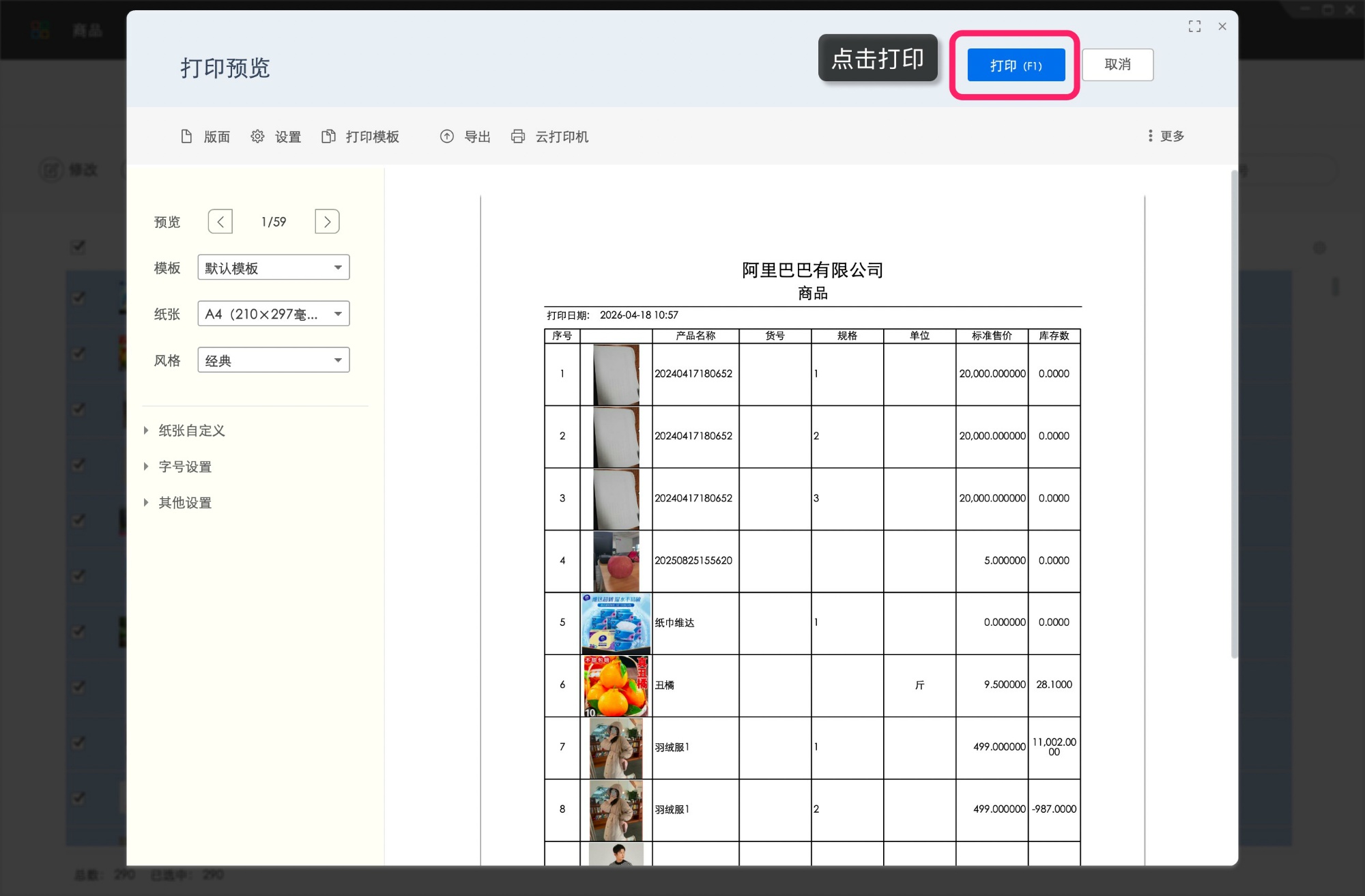Image resolution: width=1365 pixels, height=896 pixels.
Task: Click the stock value 28.1000
Action: coord(1054,684)
